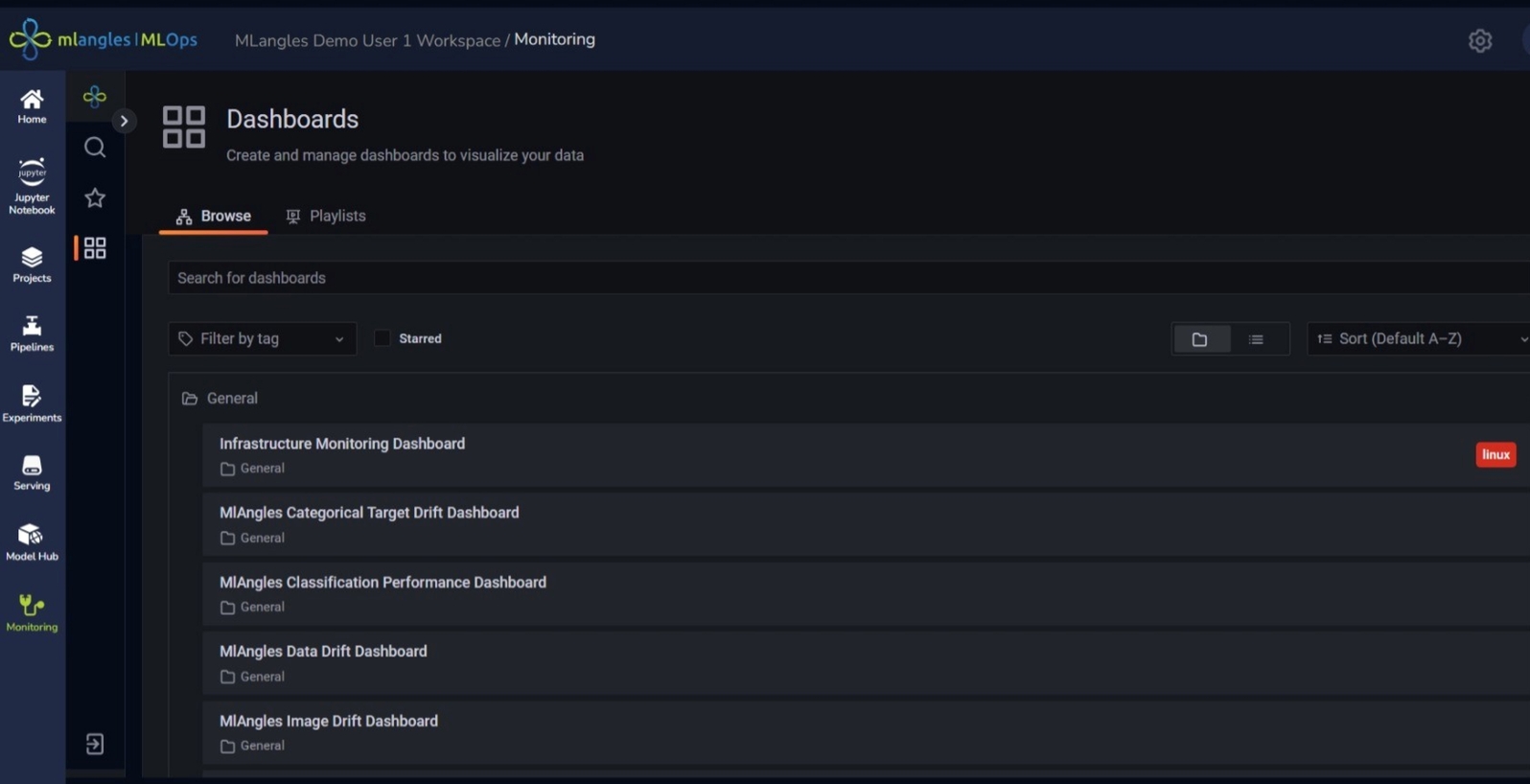Switch to the Playlists tab
This screenshot has width=1530, height=784.
click(x=326, y=217)
